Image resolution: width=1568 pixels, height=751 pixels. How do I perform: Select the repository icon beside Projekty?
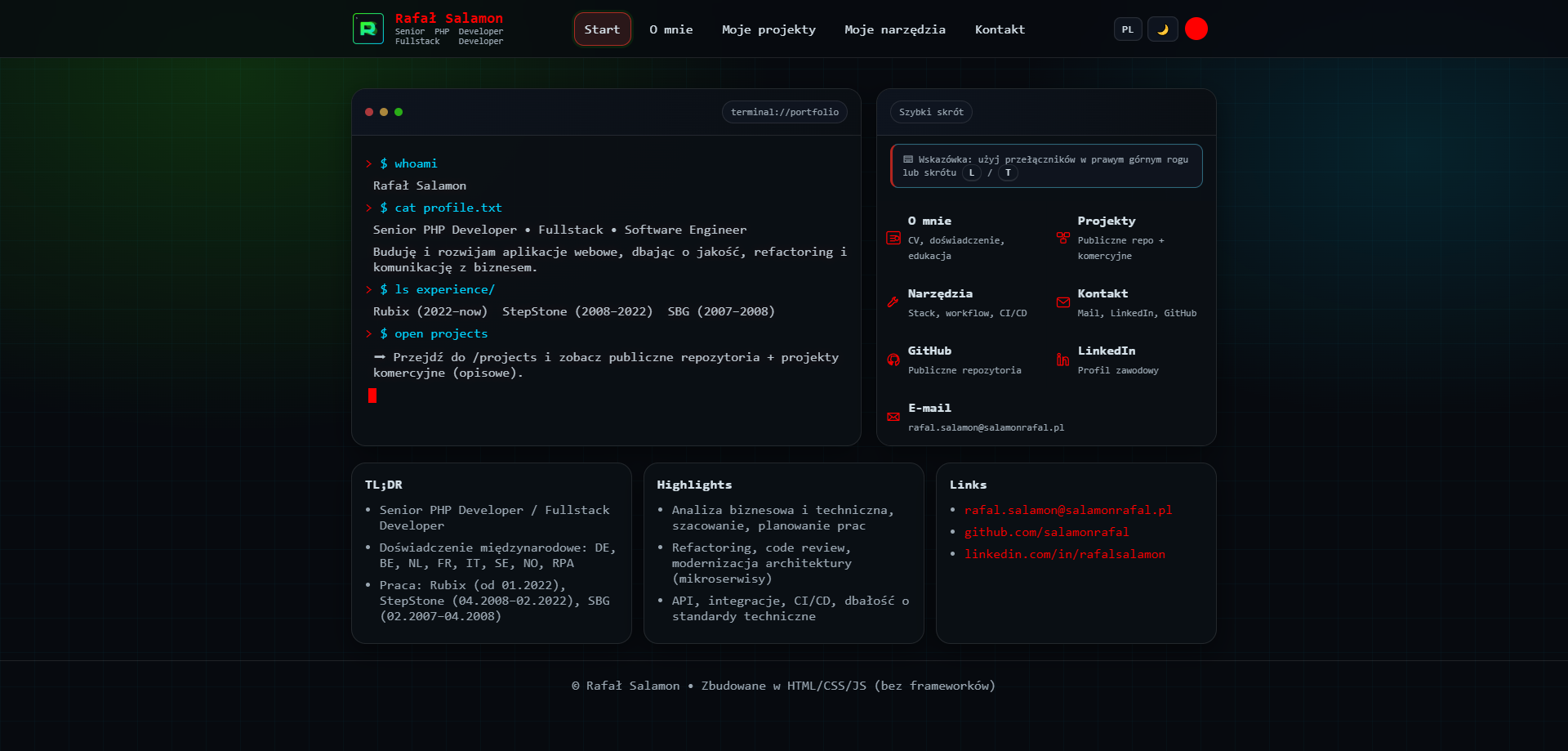pyautogui.click(x=1062, y=239)
